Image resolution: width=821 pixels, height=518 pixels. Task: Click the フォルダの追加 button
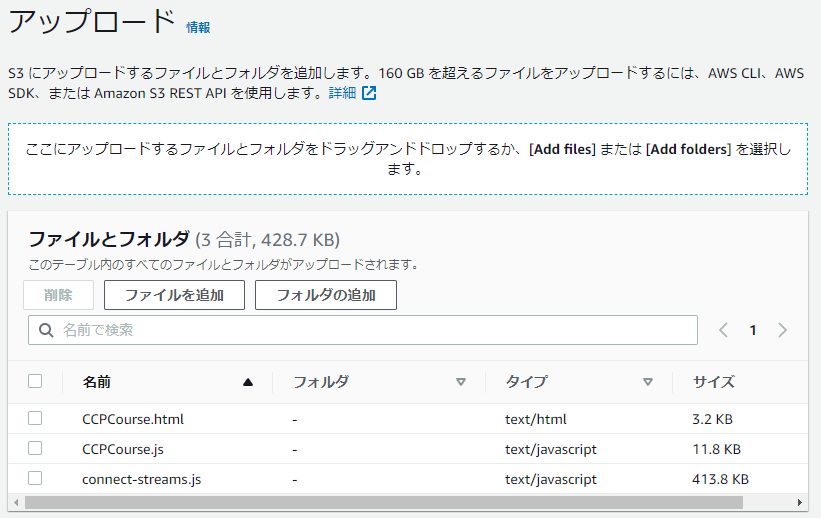tap(326, 295)
